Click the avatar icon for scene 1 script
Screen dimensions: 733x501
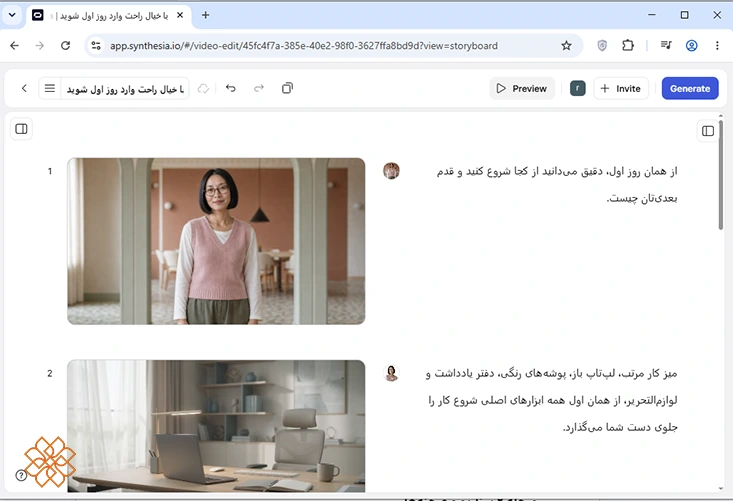coord(391,171)
